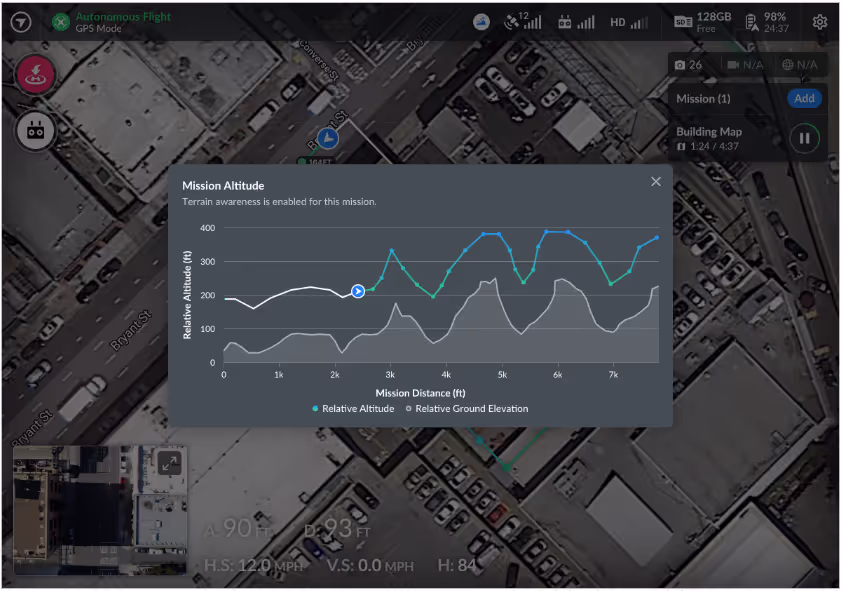Click the controller signal strength icon
Image resolution: width=842 pixels, height=591 pixels.
(578, 21)
